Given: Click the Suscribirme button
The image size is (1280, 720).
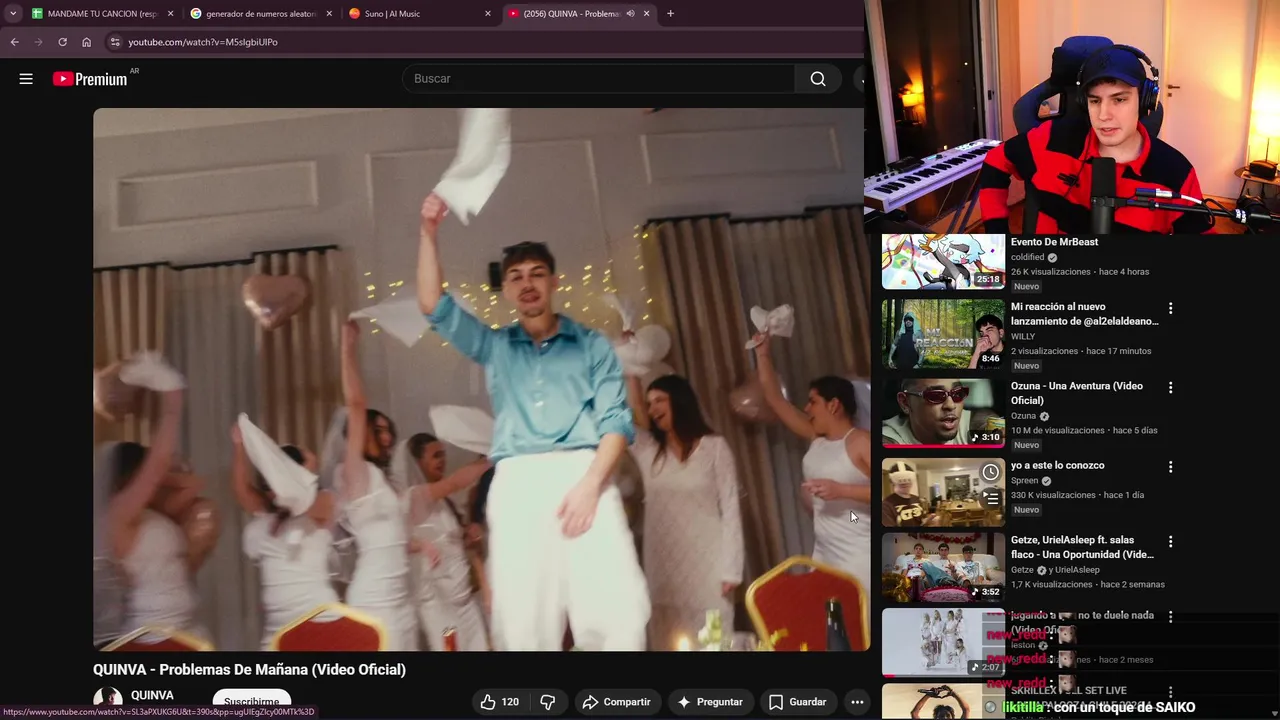Looking at the screenshot, I should (251, 702).
